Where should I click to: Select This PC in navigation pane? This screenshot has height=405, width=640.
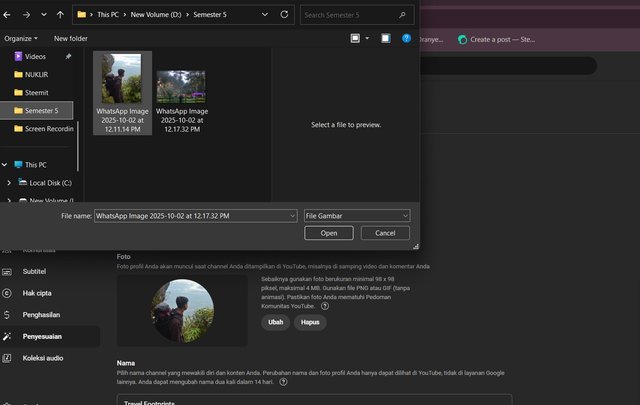coord(36,165)
